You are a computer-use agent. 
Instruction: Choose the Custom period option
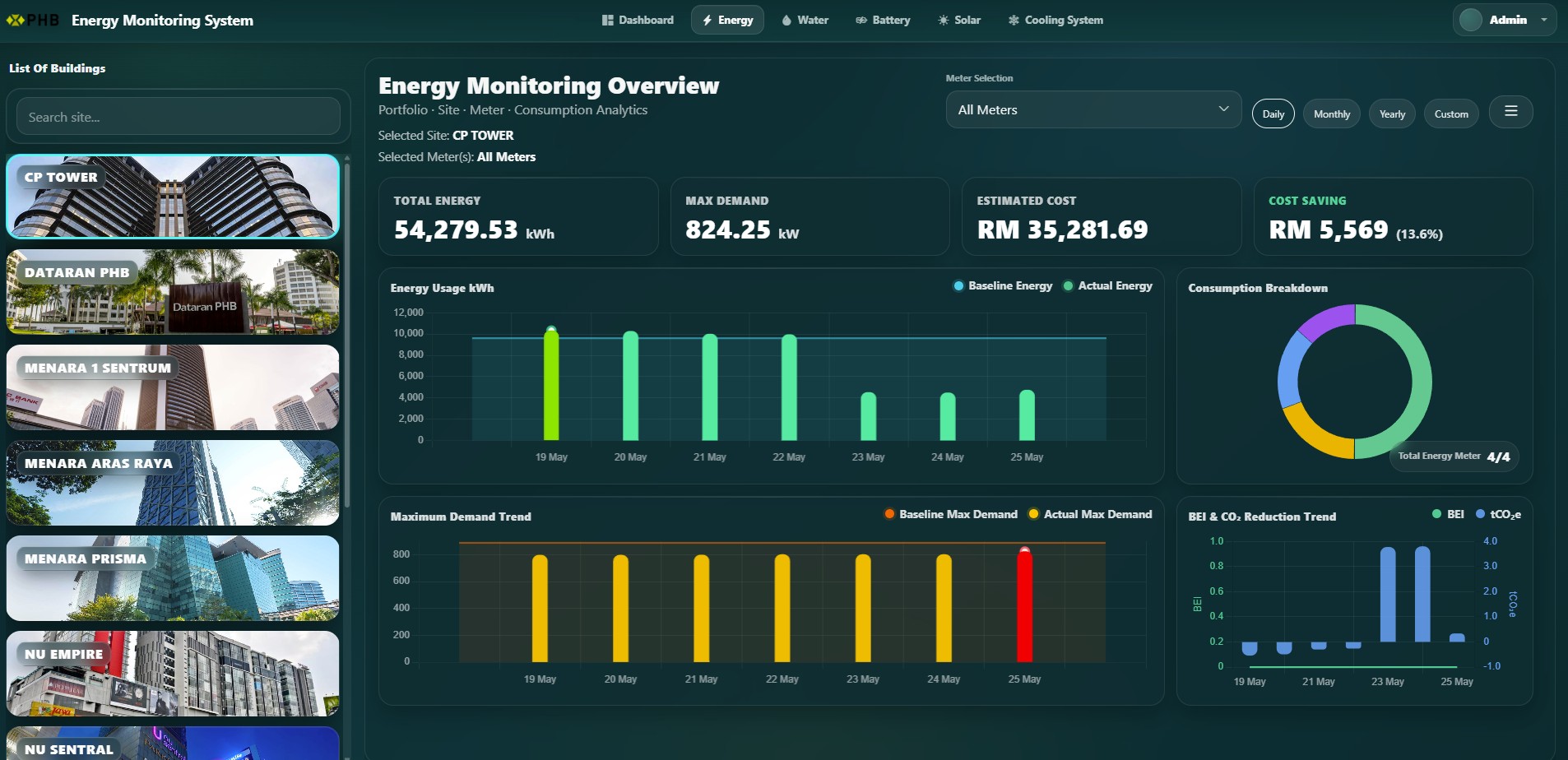(x=1451, y=114)
